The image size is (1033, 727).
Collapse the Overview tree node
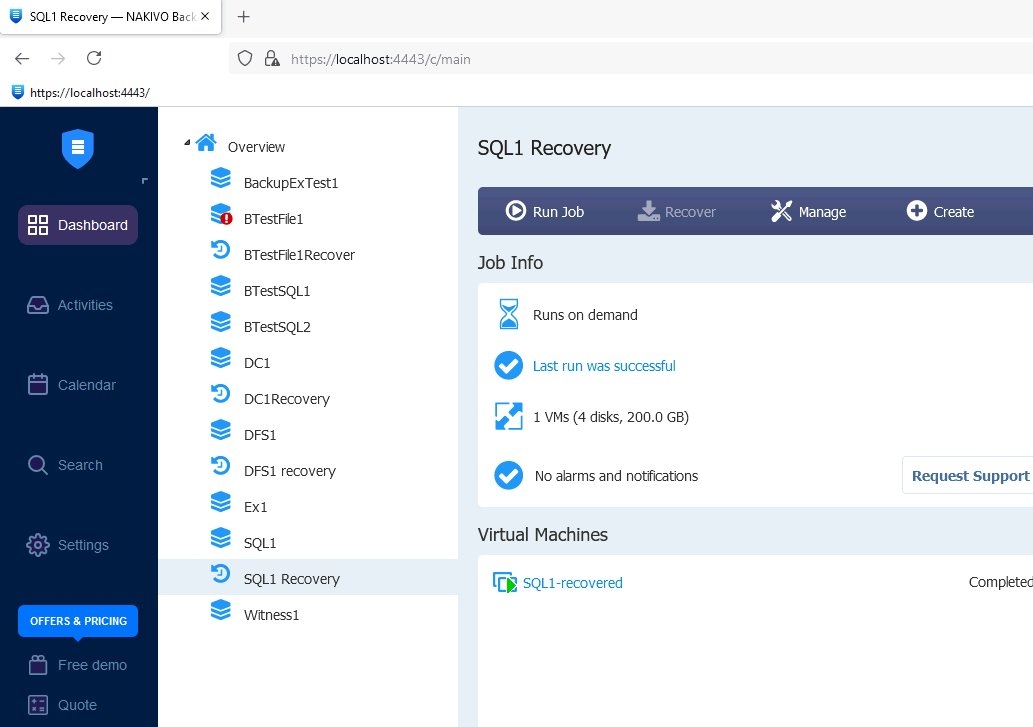[x=187, y=142]
